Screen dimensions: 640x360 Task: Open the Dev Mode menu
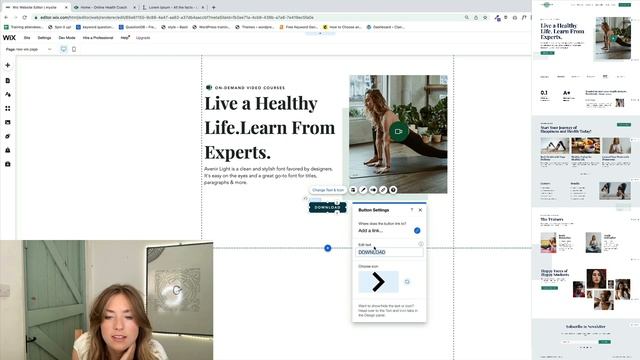(x=67, y=38)
